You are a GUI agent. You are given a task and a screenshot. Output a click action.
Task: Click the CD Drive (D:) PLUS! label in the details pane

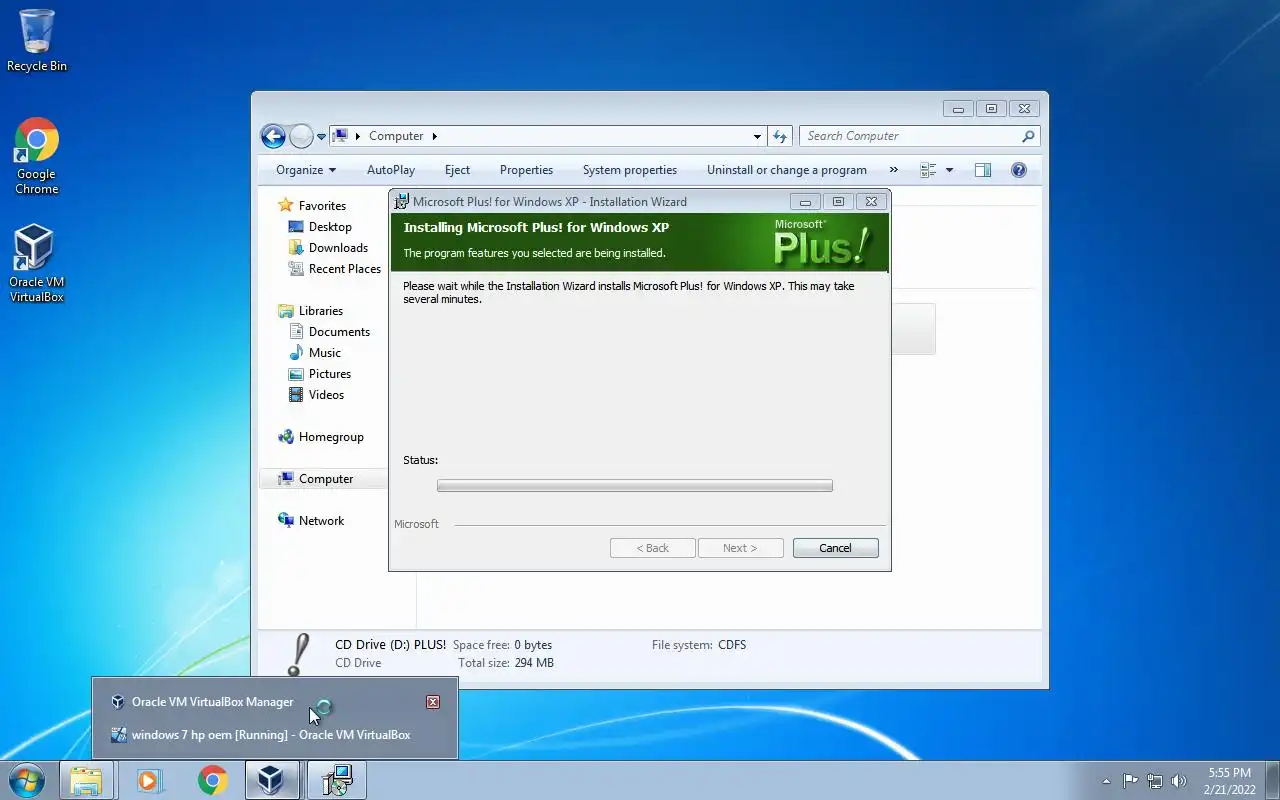coord(391,645)
